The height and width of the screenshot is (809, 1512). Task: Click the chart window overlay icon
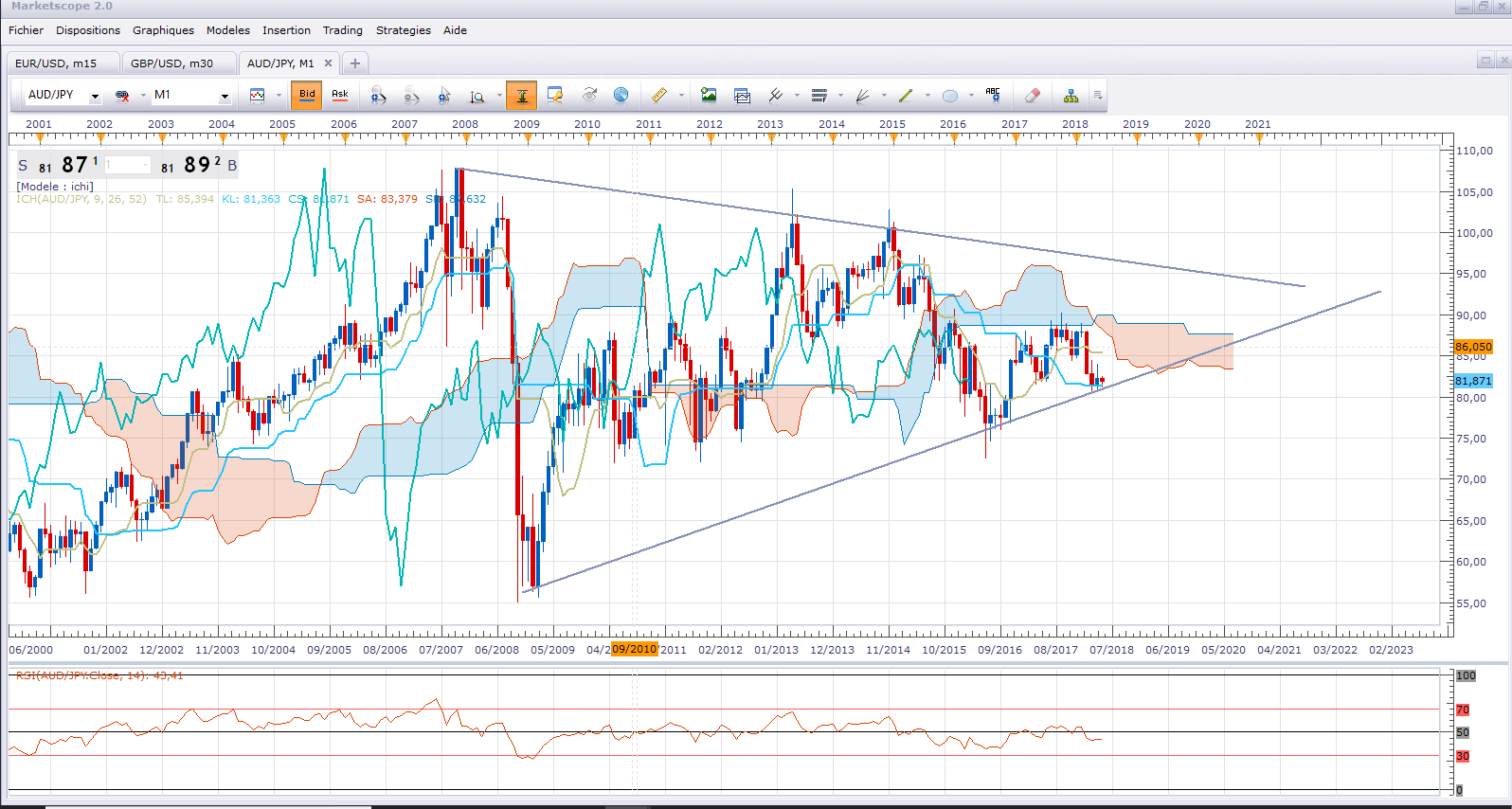(x=742, y=96)
